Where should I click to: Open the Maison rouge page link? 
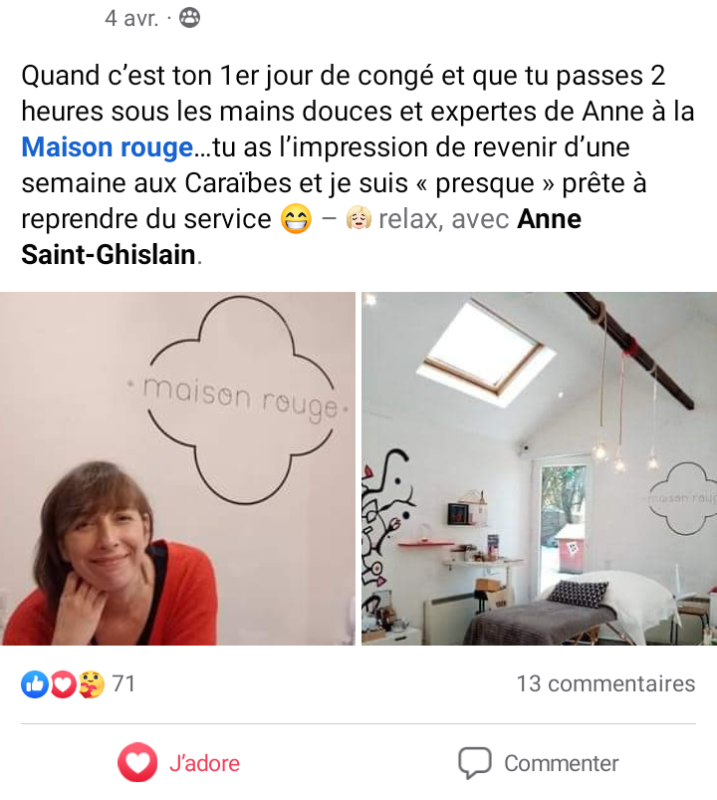(x=107, y=147)
